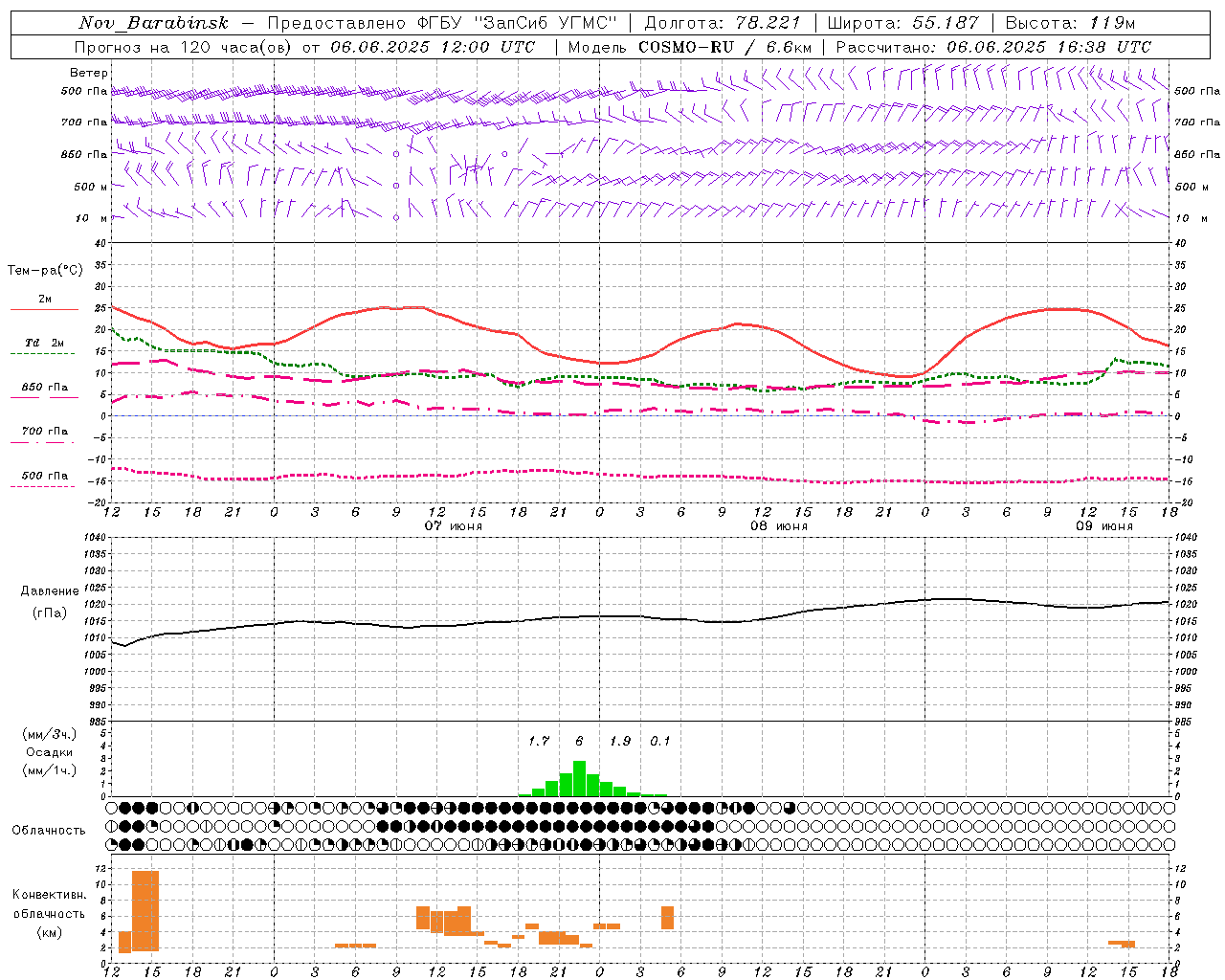This screenshot has height=980, width=1225.
Task: Click the "Осадки" precipitation label
Action: tap(49, 752)
